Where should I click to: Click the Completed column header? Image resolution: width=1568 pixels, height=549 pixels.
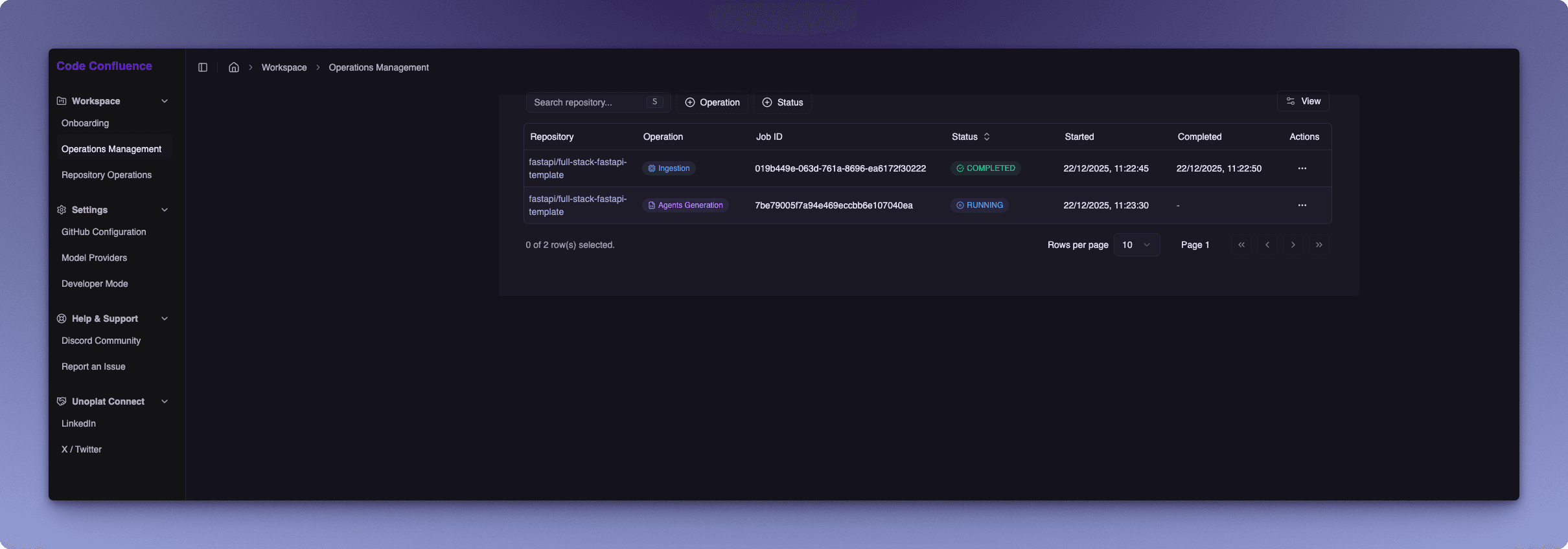pos(1199,137)
